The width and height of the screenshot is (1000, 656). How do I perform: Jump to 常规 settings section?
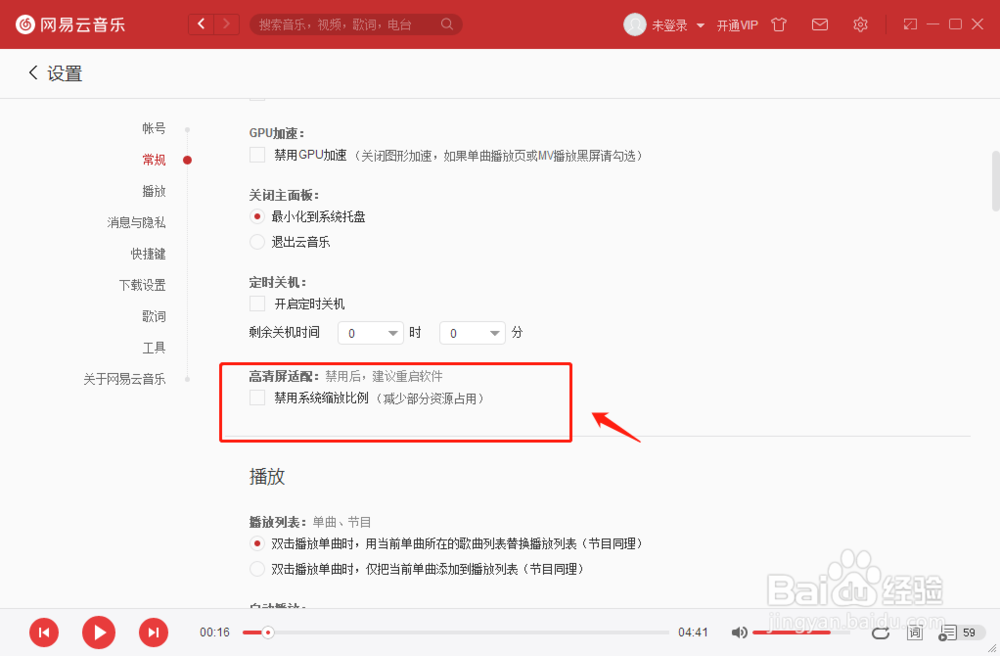(x=154, y=159)
